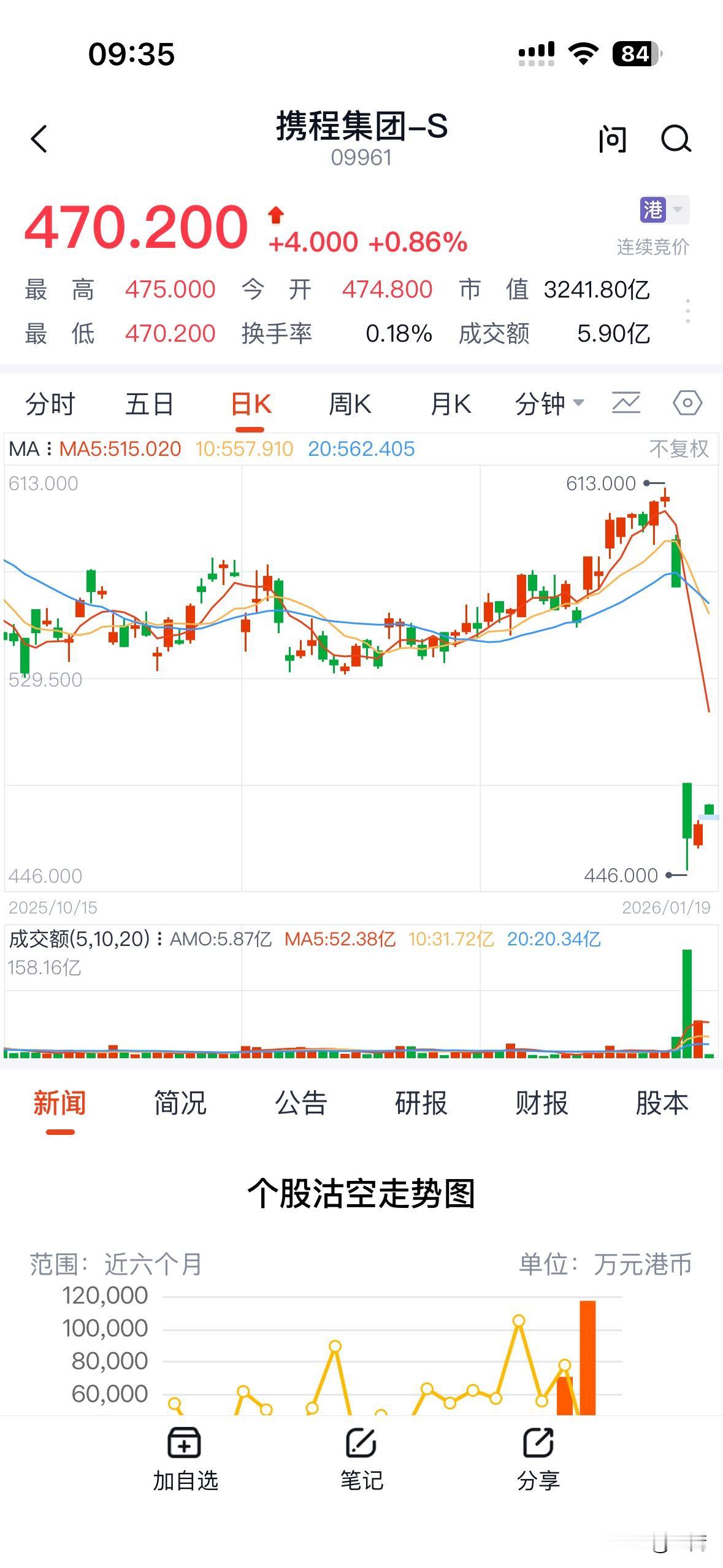Open the 公告 tab
This screenshot has width=723, height=1568.
tap(300, 1102)
